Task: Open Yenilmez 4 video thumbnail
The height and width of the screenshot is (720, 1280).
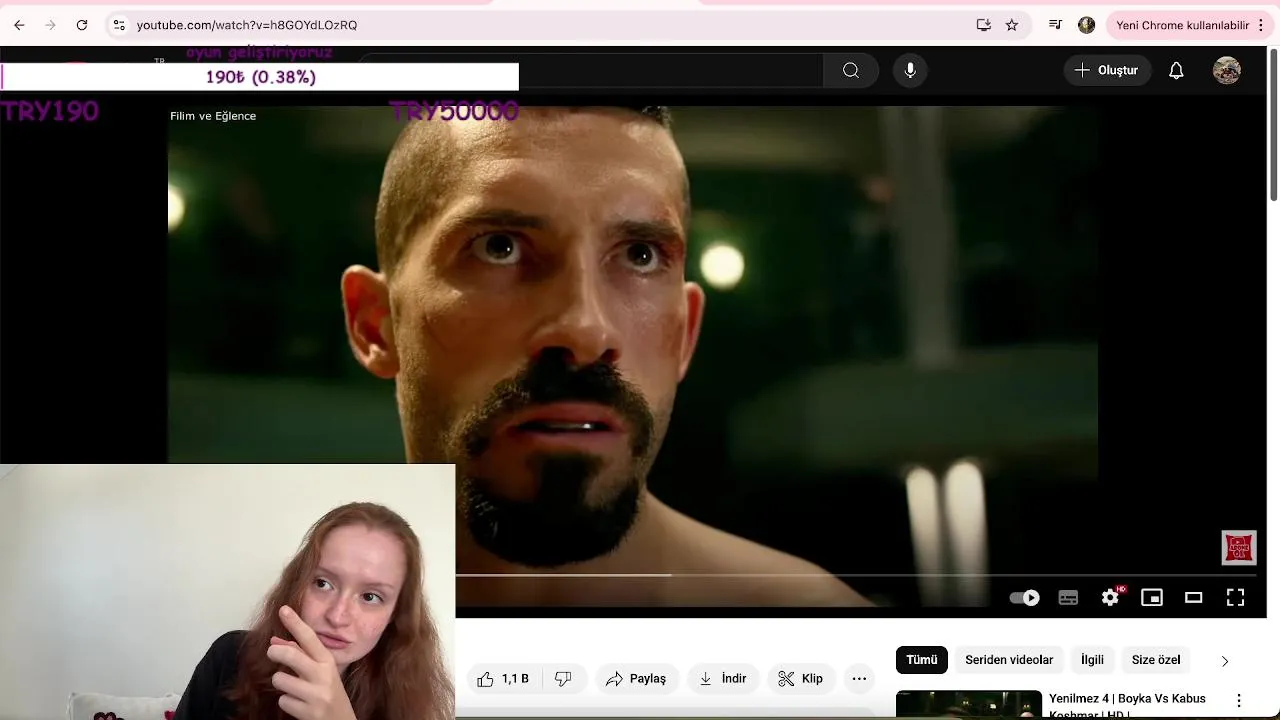Action: (969, 705)
